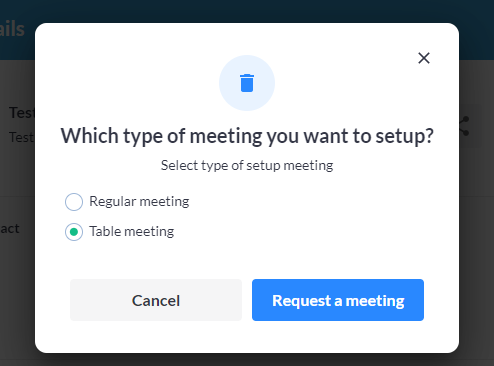This screenshot has width=494, height=366.
Task: Click the blue trash can icon
Action: coord(247,83)
